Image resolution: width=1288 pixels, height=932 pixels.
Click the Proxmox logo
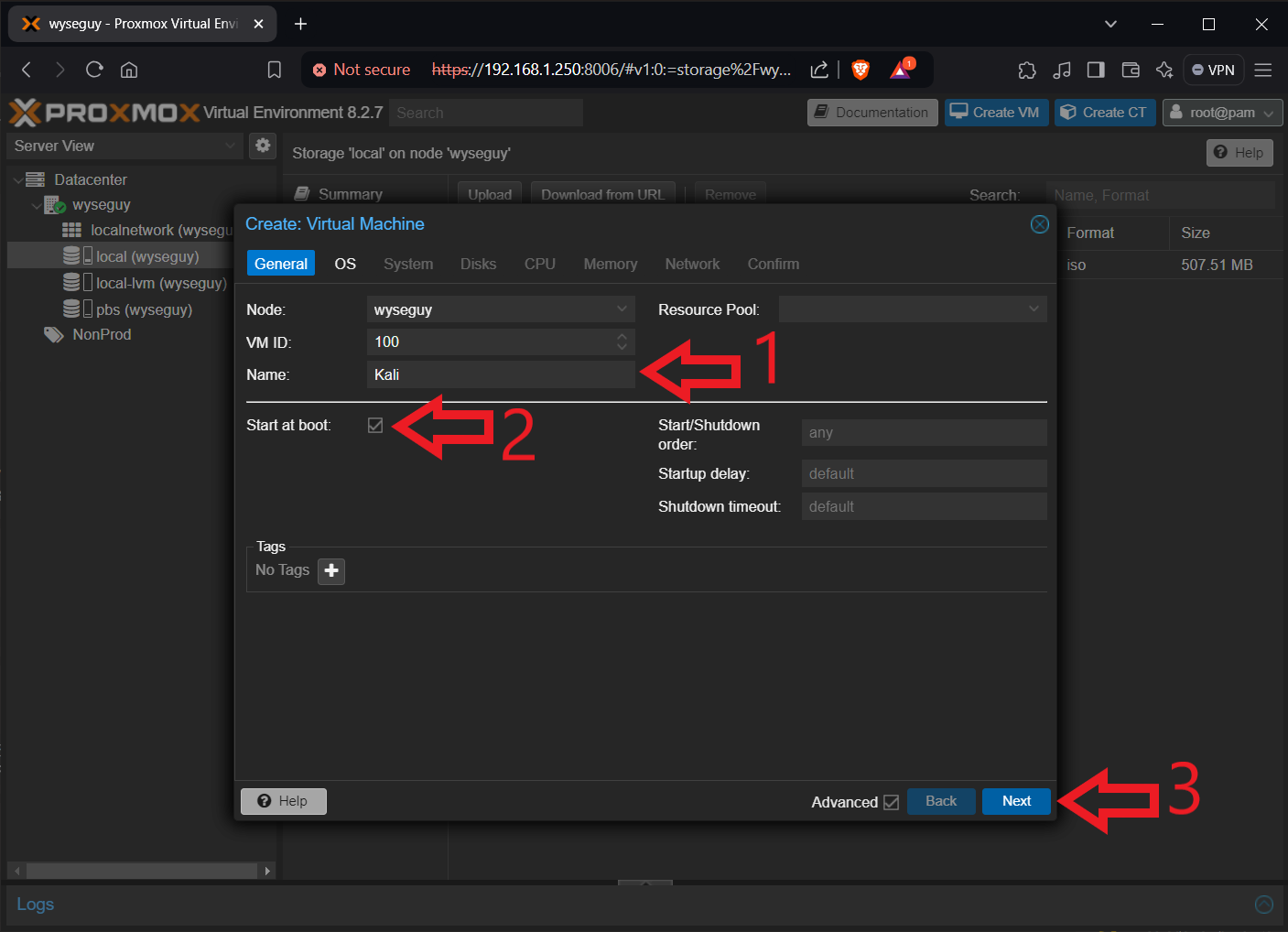(103, 113)
